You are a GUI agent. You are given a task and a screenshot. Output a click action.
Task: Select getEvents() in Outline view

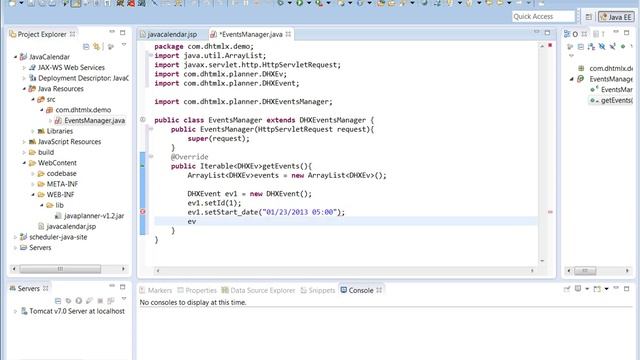[611, 100]
